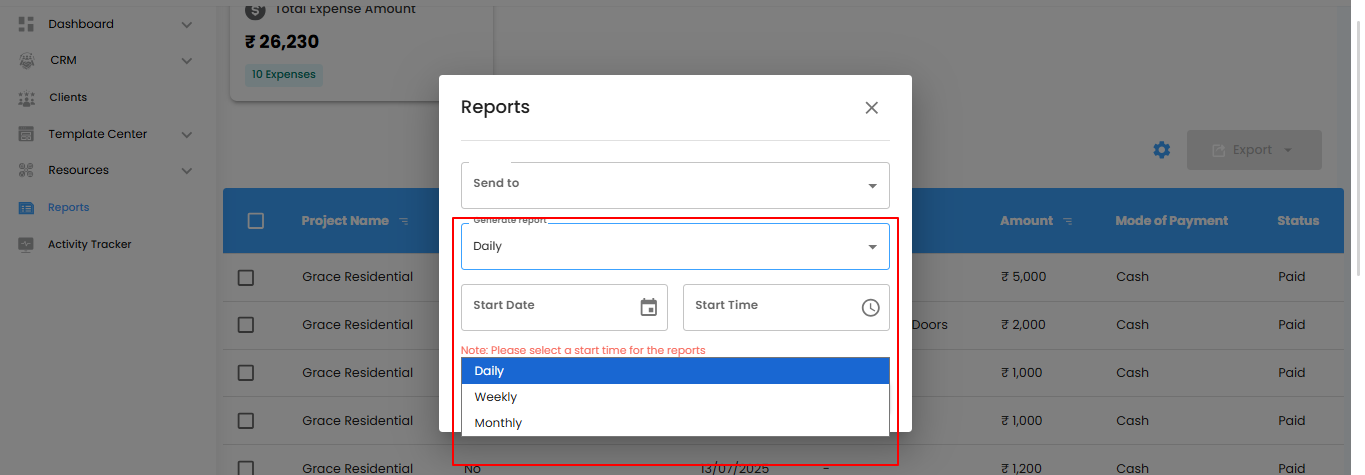Click the Clients sidebar icon
The width and height of the screenshot is (1365, 475).
click(26, 98)
